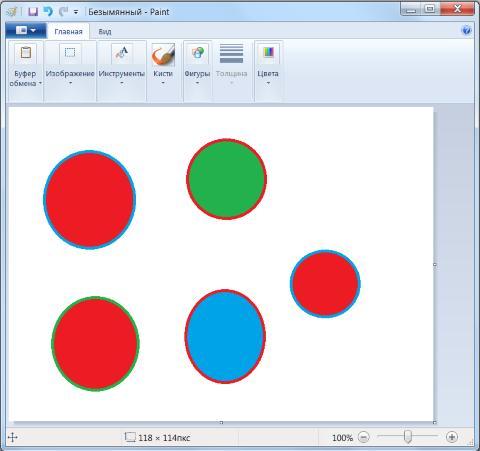Expand the Customize Quick Access Toolbar arrow
Screen dimensions: 480x451
pos(76,12)
